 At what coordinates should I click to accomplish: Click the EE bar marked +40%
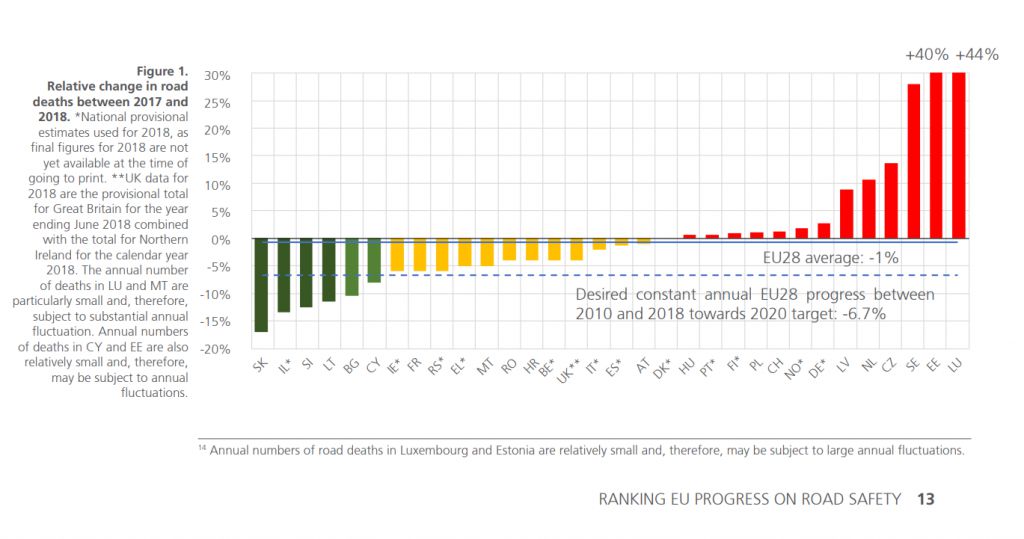pos(936,155)
